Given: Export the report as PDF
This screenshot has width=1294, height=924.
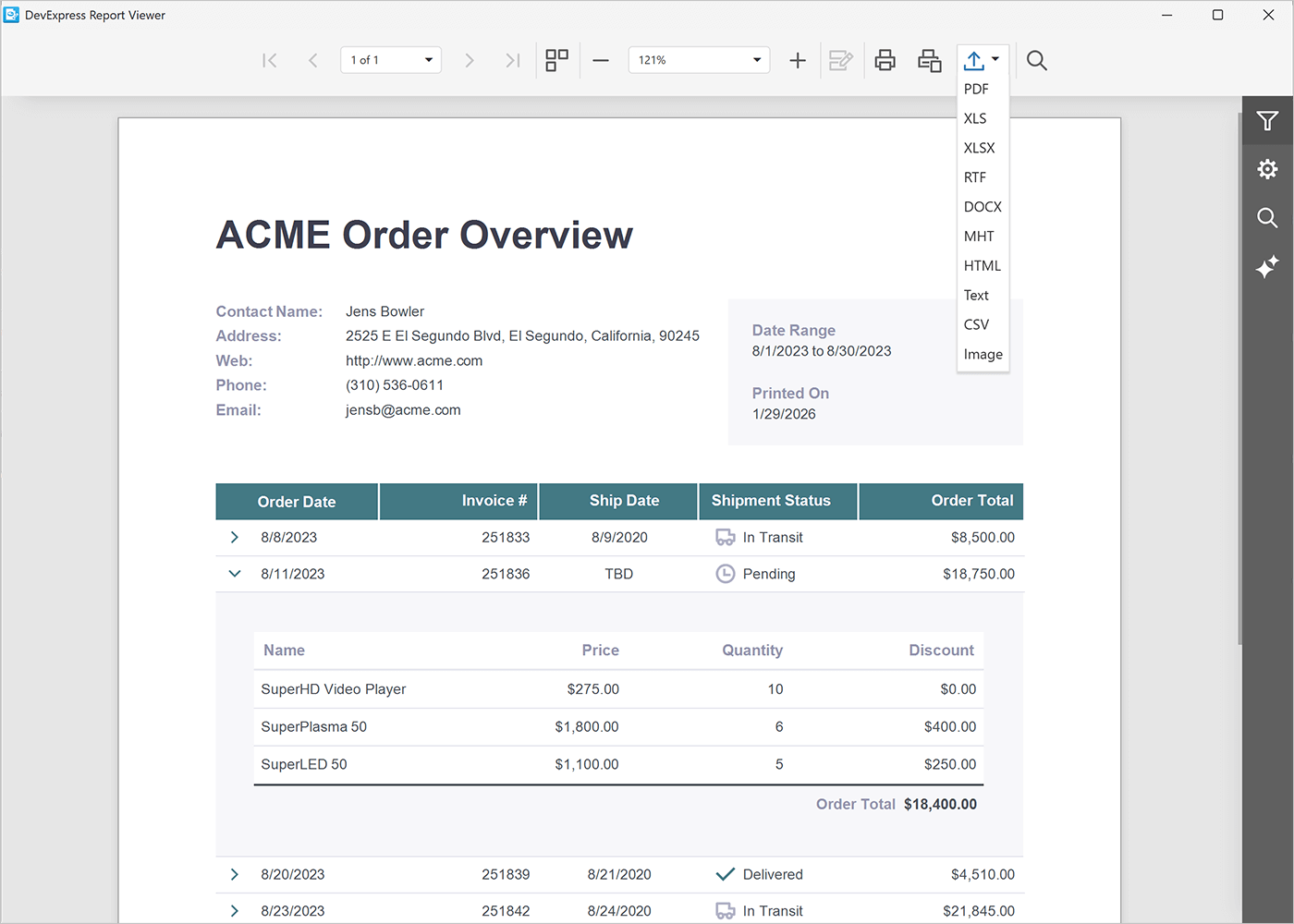Looking at the screenshot, I should pyautogui.click(x=976, y=89).
